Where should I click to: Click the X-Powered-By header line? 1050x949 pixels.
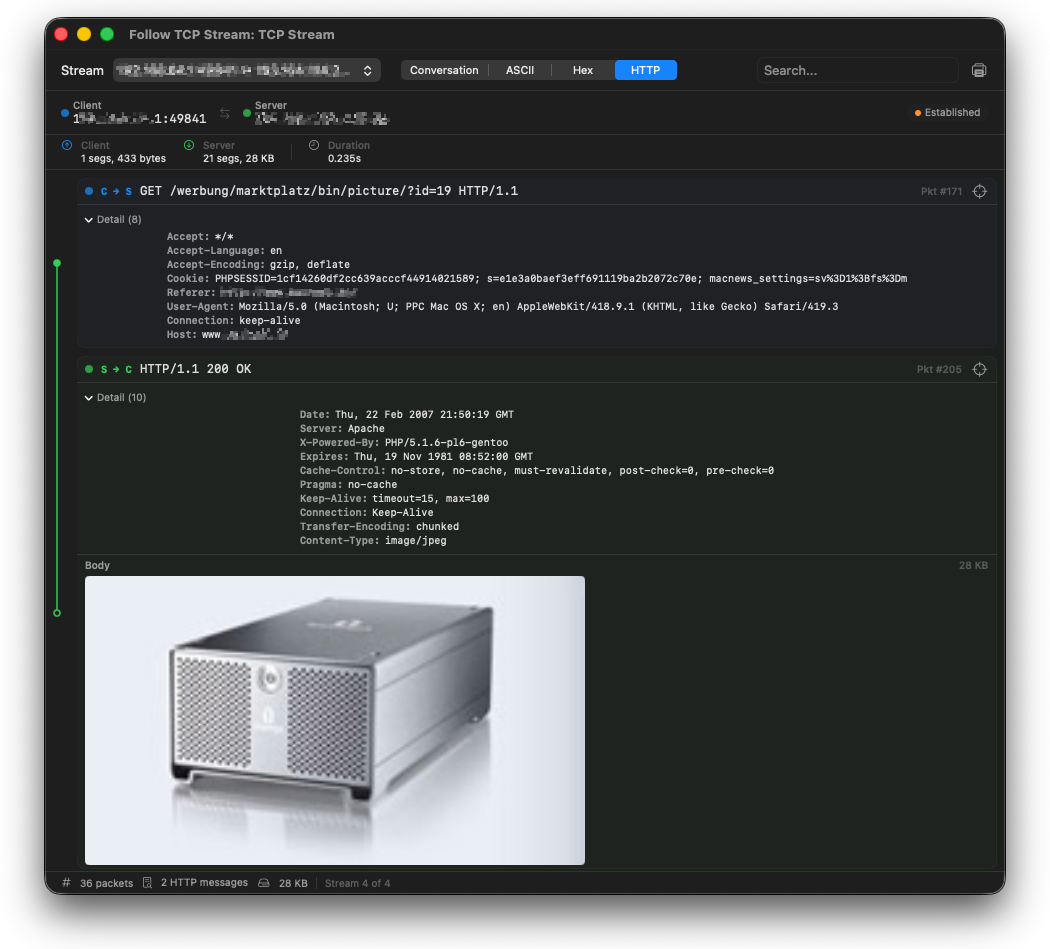[x=404, y=443]
